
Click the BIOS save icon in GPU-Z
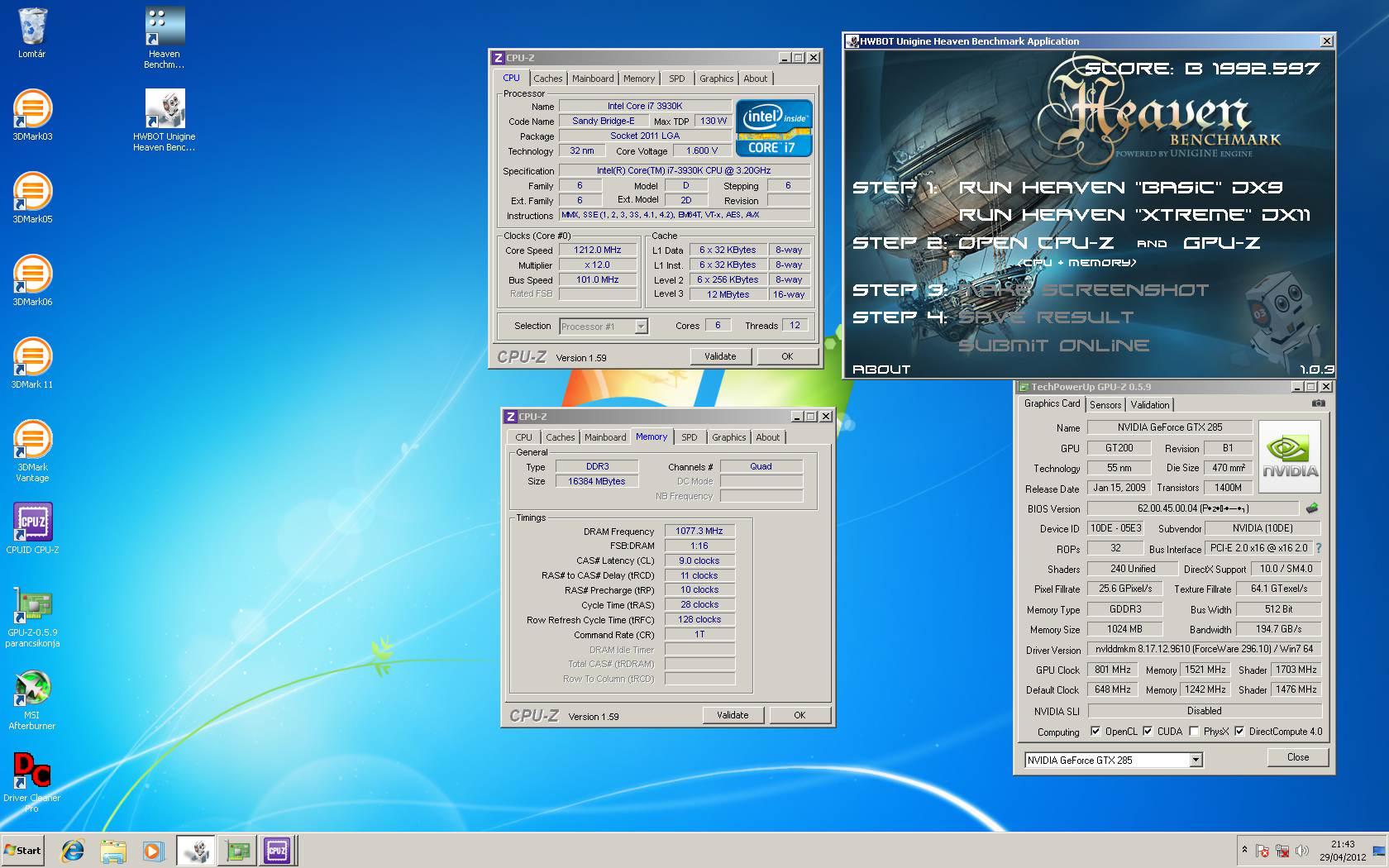tap(1311, 508)
